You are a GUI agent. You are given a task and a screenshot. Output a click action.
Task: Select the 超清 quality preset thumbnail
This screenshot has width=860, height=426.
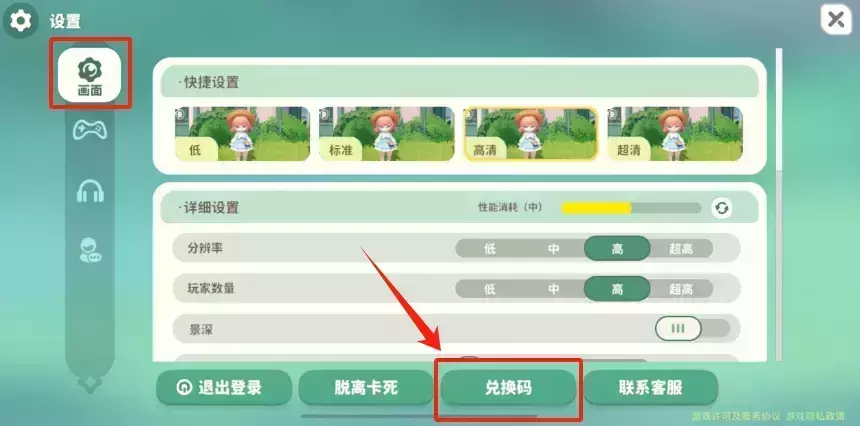675,134
